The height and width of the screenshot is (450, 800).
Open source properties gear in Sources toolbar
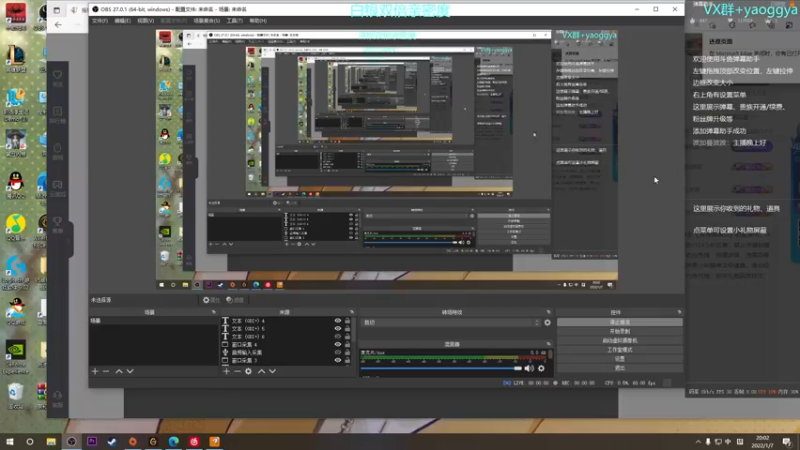(248, 371)
